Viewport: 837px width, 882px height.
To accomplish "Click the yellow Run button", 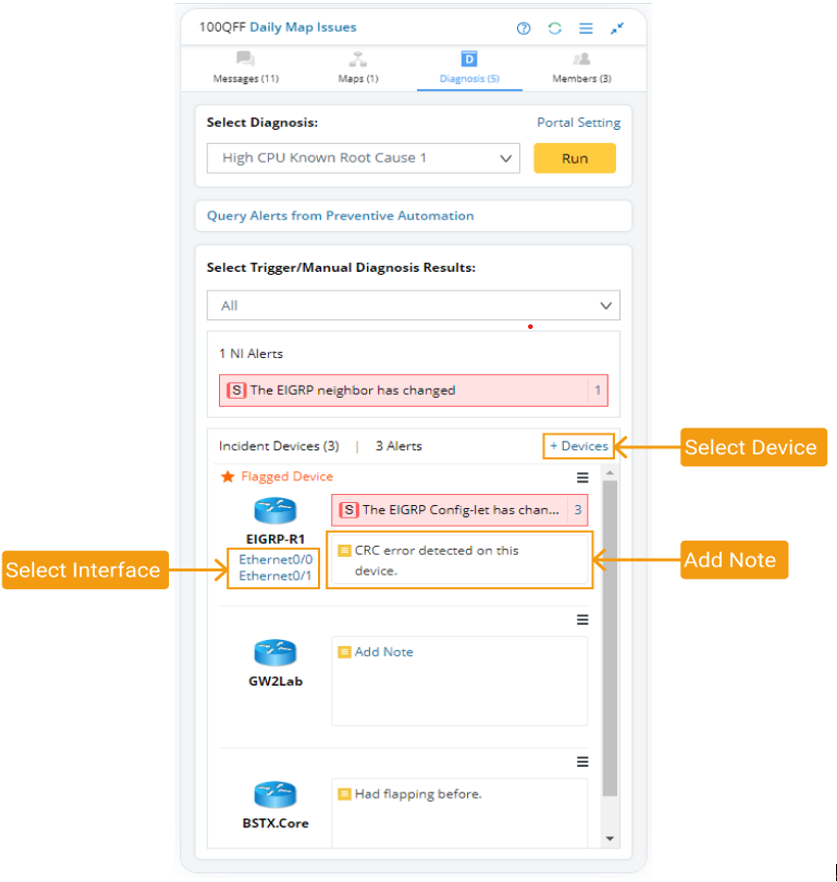I will coord(574,158).
